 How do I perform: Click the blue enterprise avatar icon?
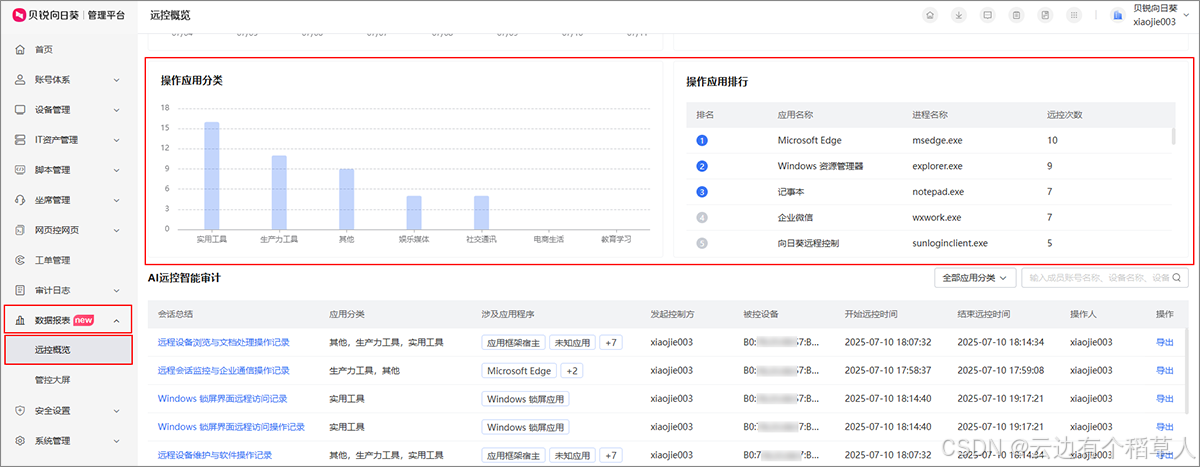1118,15
